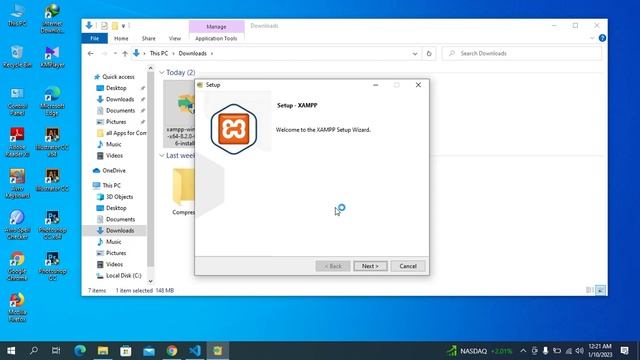This screenshot has width=640, height=360.
Task: Open Videos under Quick access
Action: tap(114, 156)
